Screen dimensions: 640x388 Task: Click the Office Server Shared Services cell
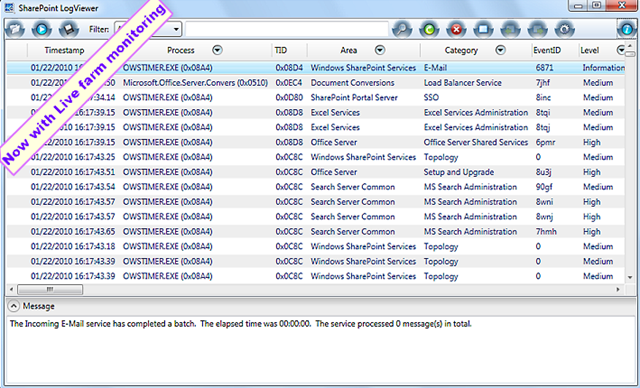coord(476,142)
